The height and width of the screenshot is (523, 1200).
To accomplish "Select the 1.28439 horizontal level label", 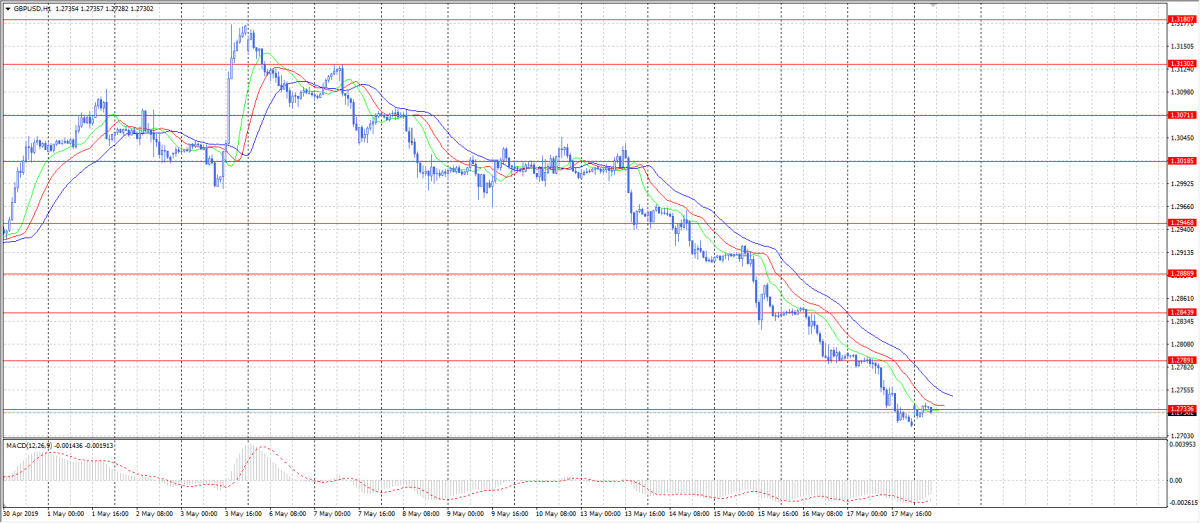I will coord(1181,312).
